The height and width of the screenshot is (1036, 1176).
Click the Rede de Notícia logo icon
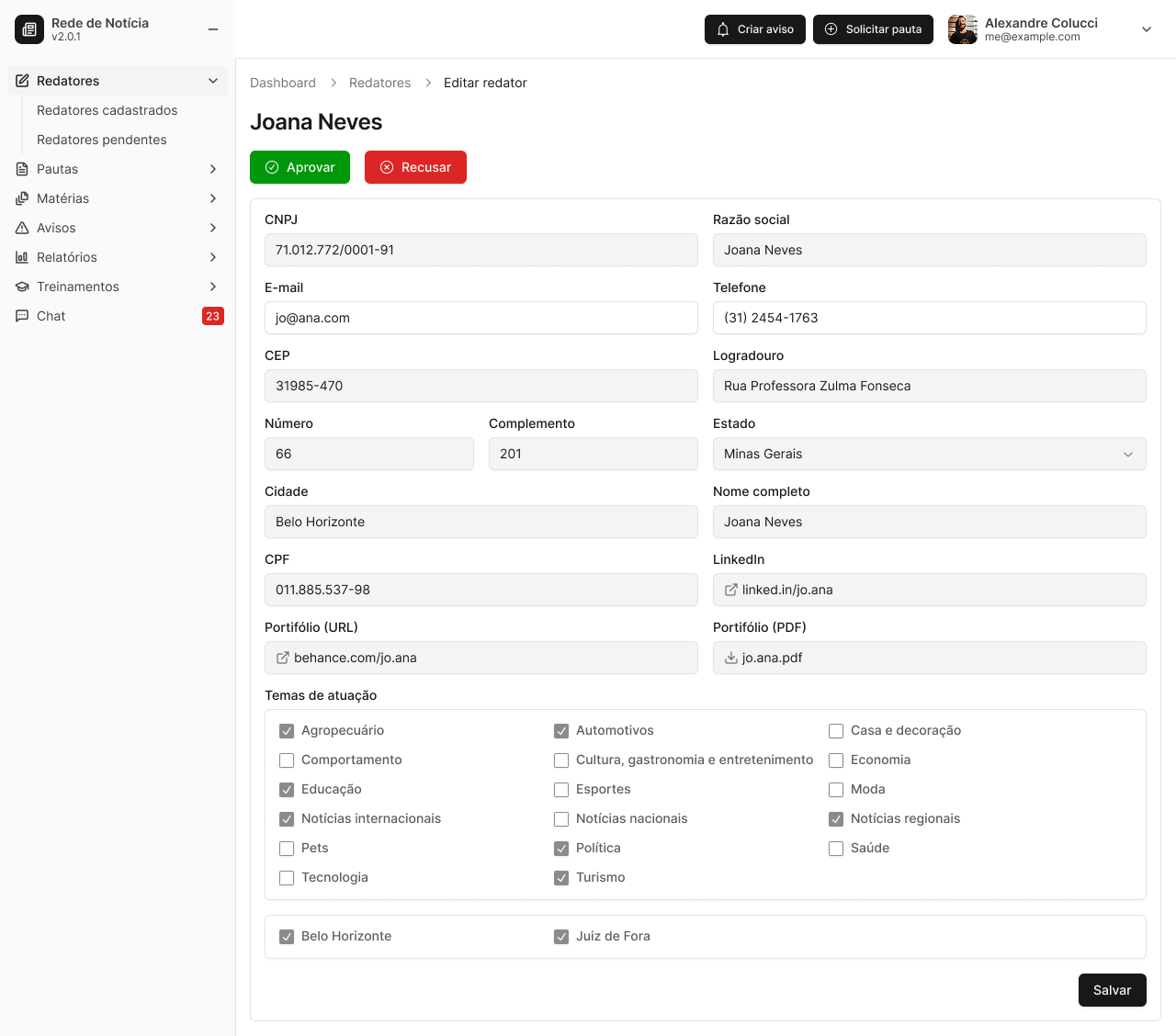[29, 29]
